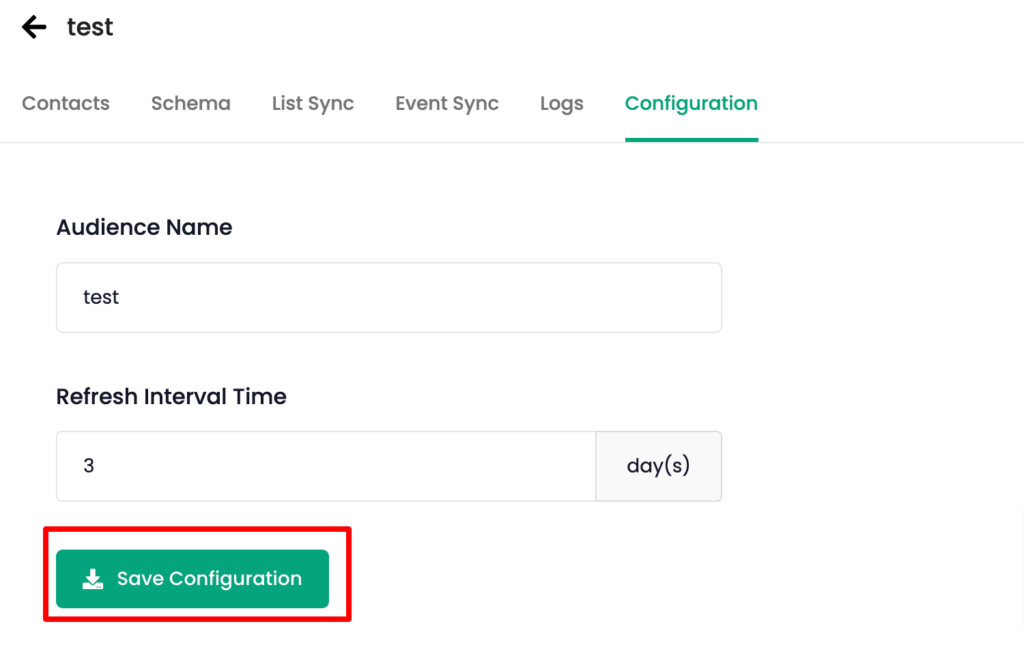Select the Configuration tab

[691, 103]
